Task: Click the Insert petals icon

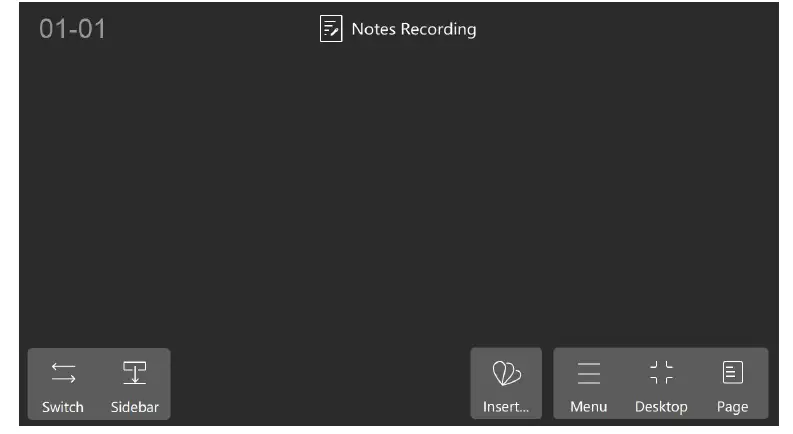Action: point(506,373)
